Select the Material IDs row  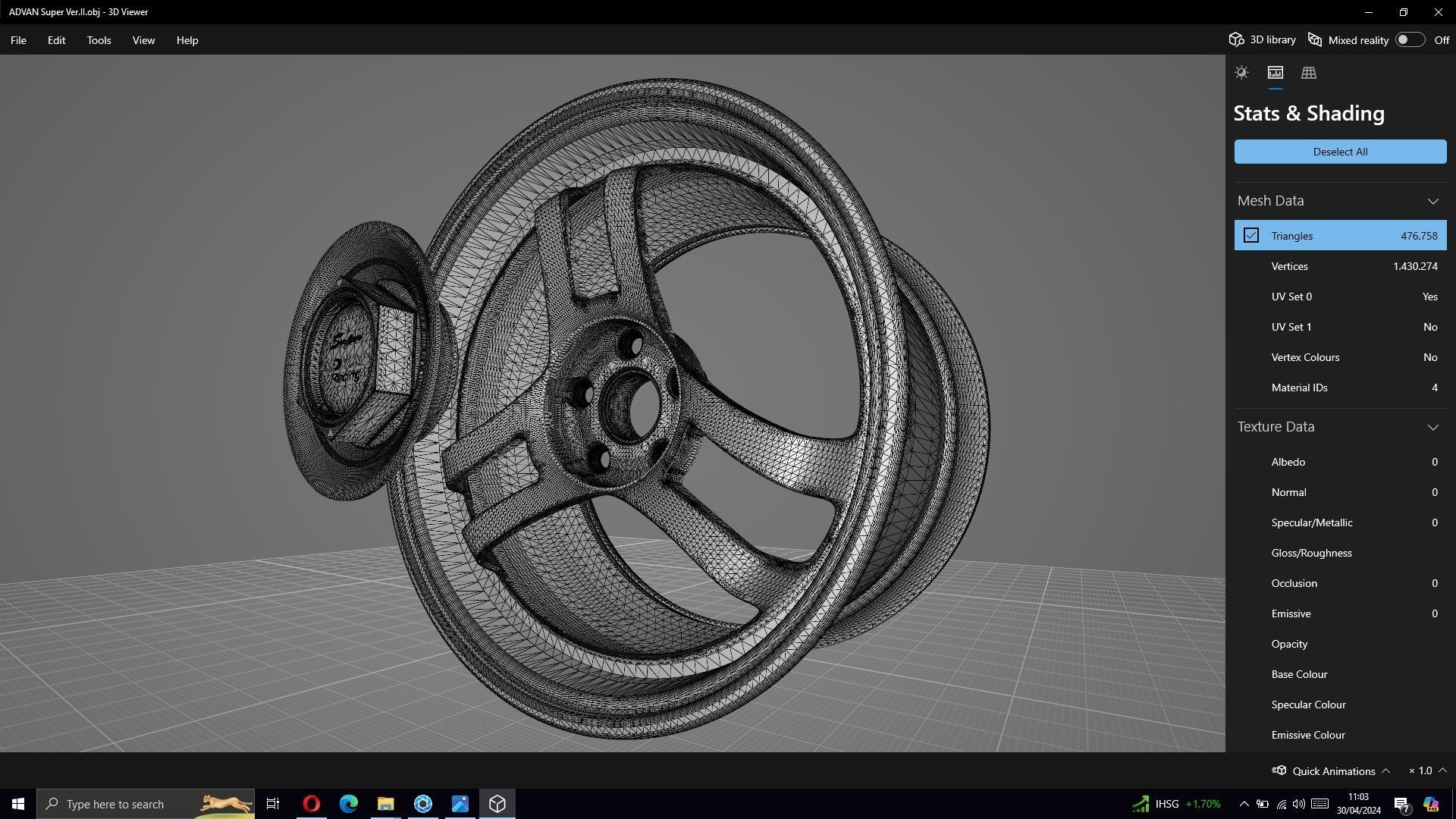click(1340, 388)
